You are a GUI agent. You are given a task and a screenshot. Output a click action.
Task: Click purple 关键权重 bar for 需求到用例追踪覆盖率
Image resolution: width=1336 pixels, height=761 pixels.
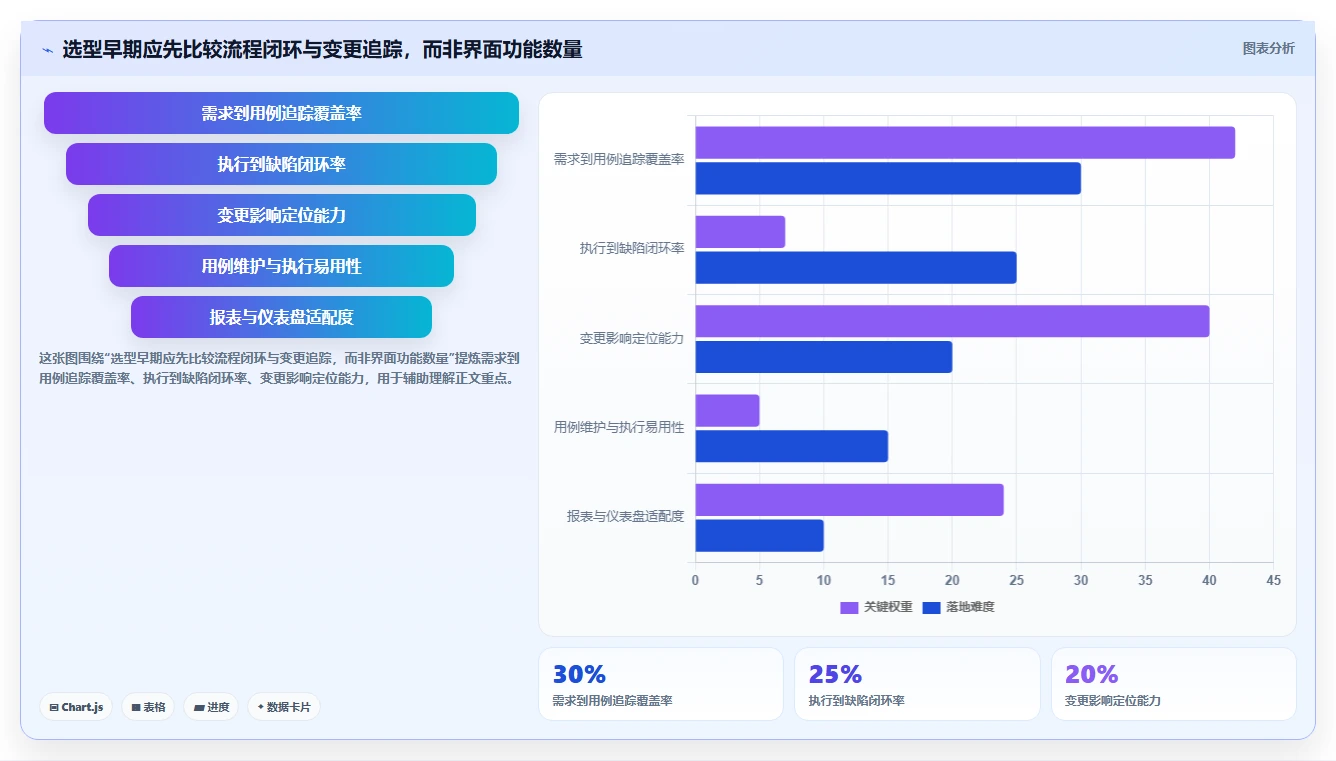click(965, 142)
